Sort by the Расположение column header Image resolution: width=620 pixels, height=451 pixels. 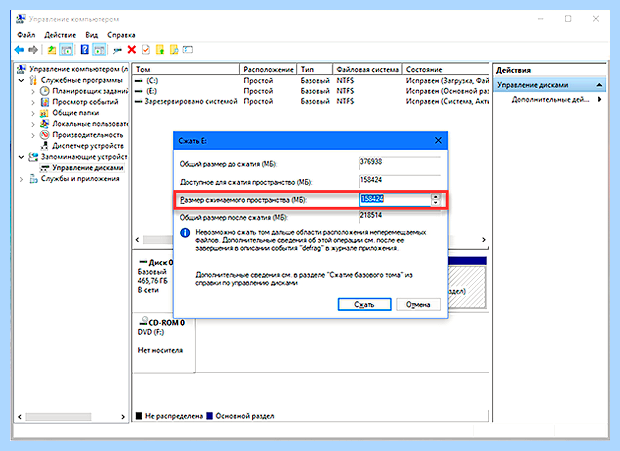point(268,70)
